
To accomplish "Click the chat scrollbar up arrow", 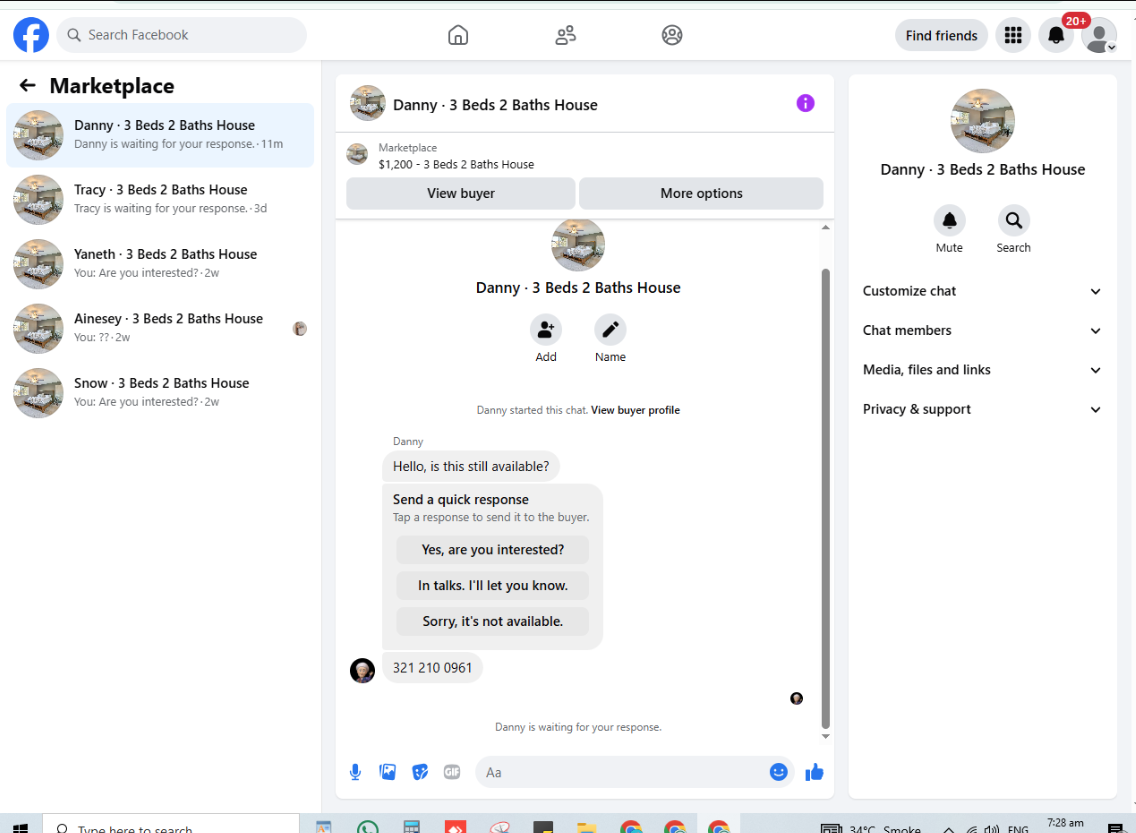I will [825, 227].
